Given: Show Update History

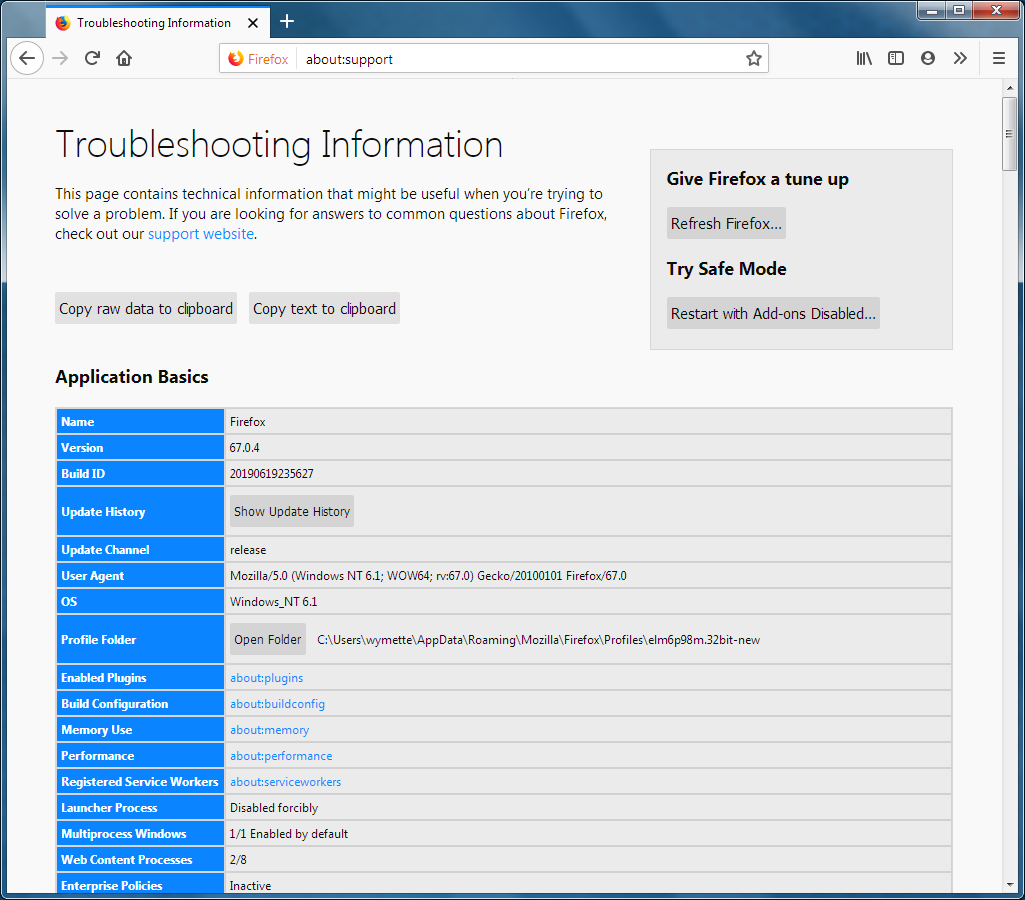Looking at the screenshot, I should click(292, 512).
